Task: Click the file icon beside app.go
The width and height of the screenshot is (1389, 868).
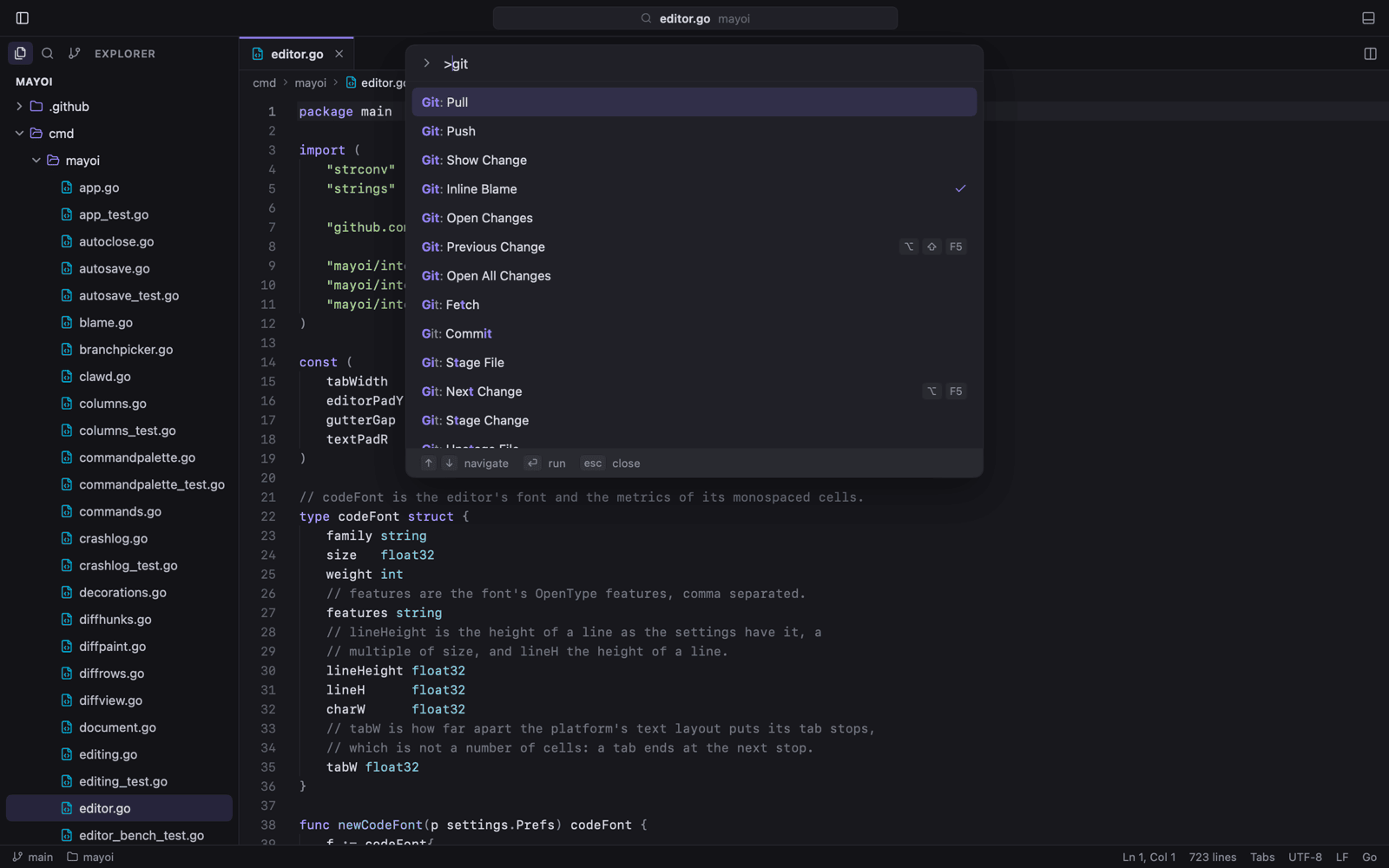Action: (x=67, y=187)
